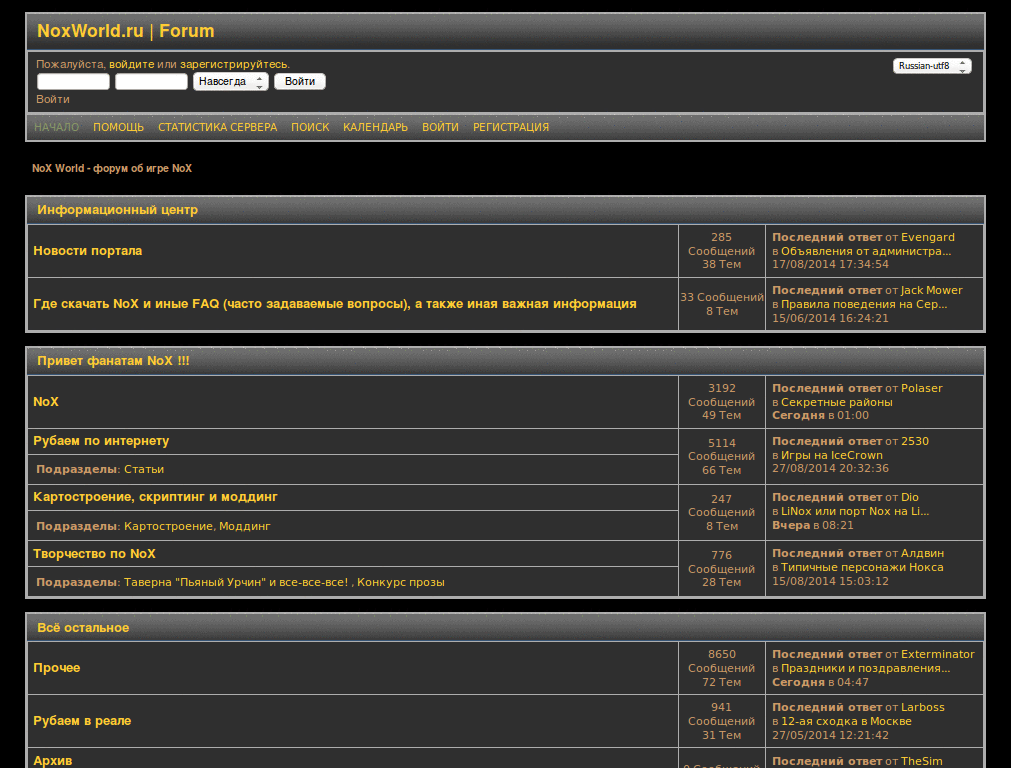Open the 'НАЧАЛО' menu item

tap(56, 127)
